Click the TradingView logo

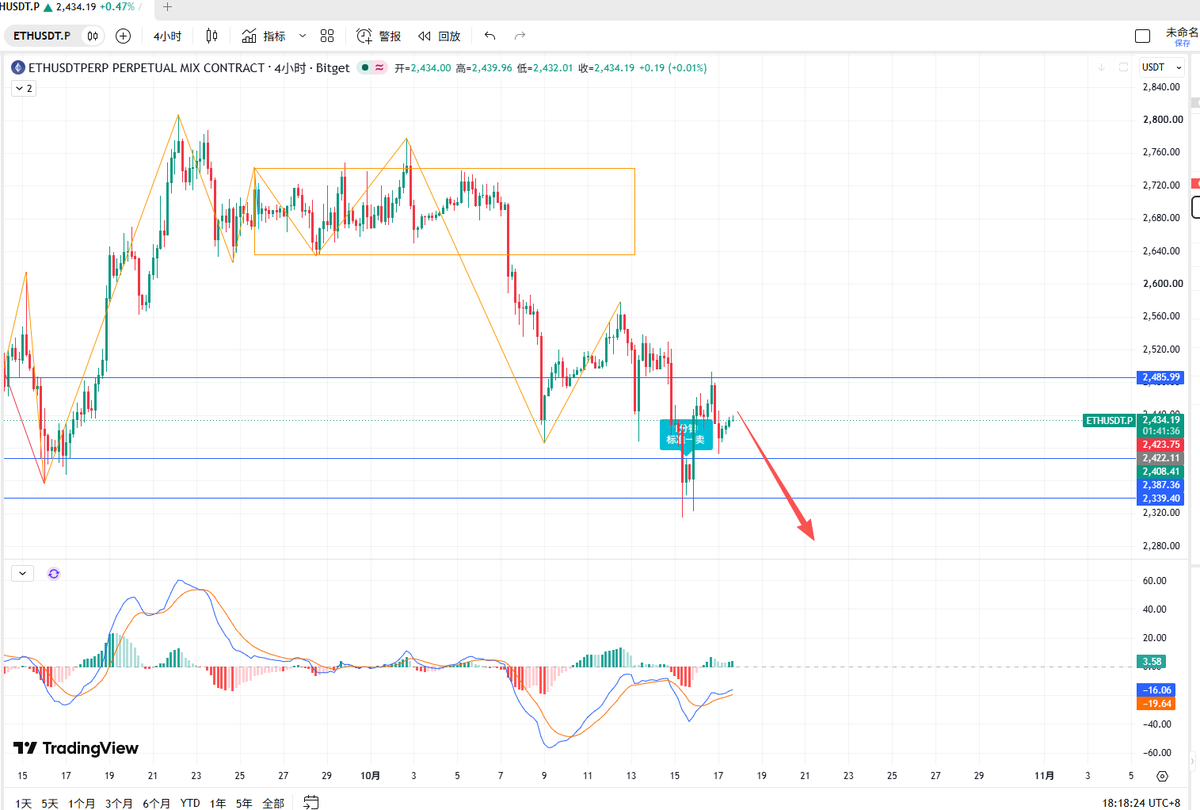(76, 748)
